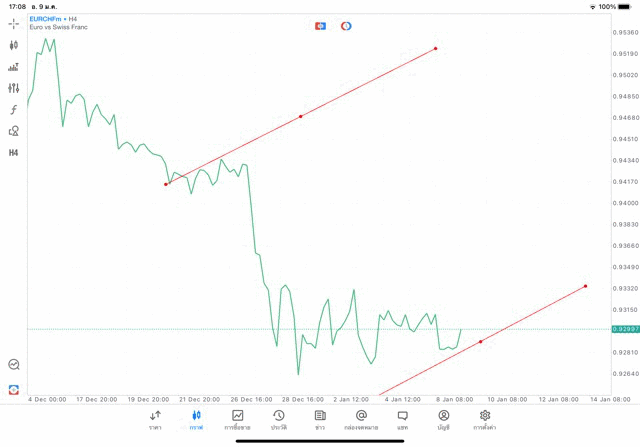Open the การตั้งค่า (Settings) tab

pos(485,419)
